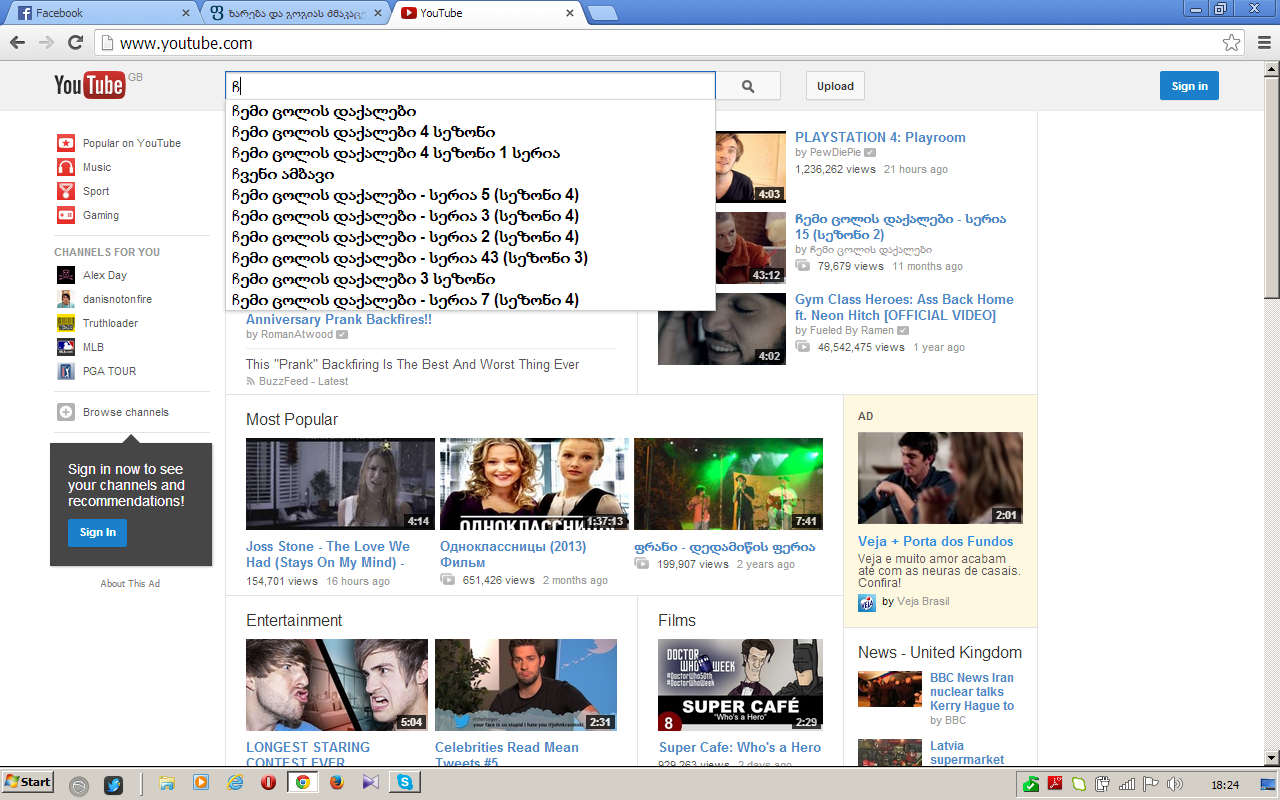This screenshot has height=800, width=1280.
Task: Open the Anniversary Prank Backfires!! link
Action: (339, 320)
